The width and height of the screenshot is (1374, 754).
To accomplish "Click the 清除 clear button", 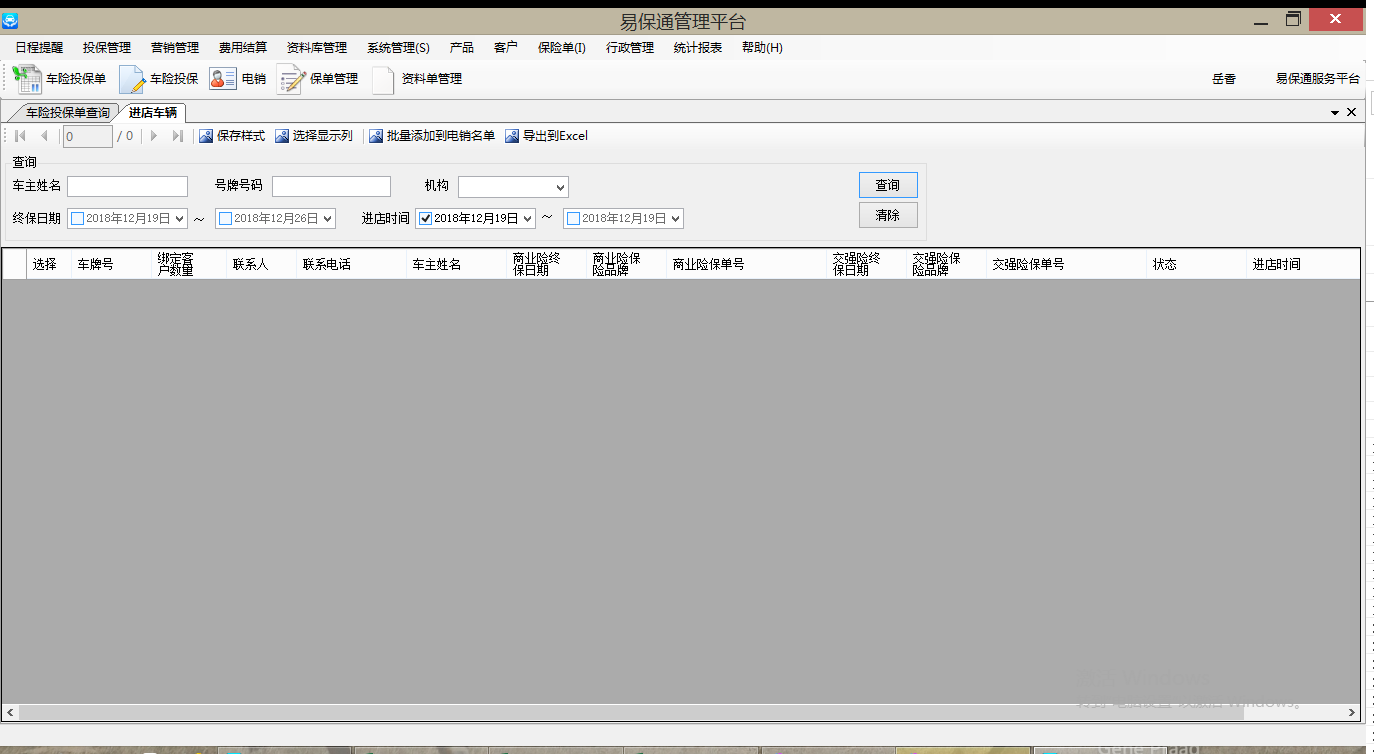I will (x=888, y=215).
